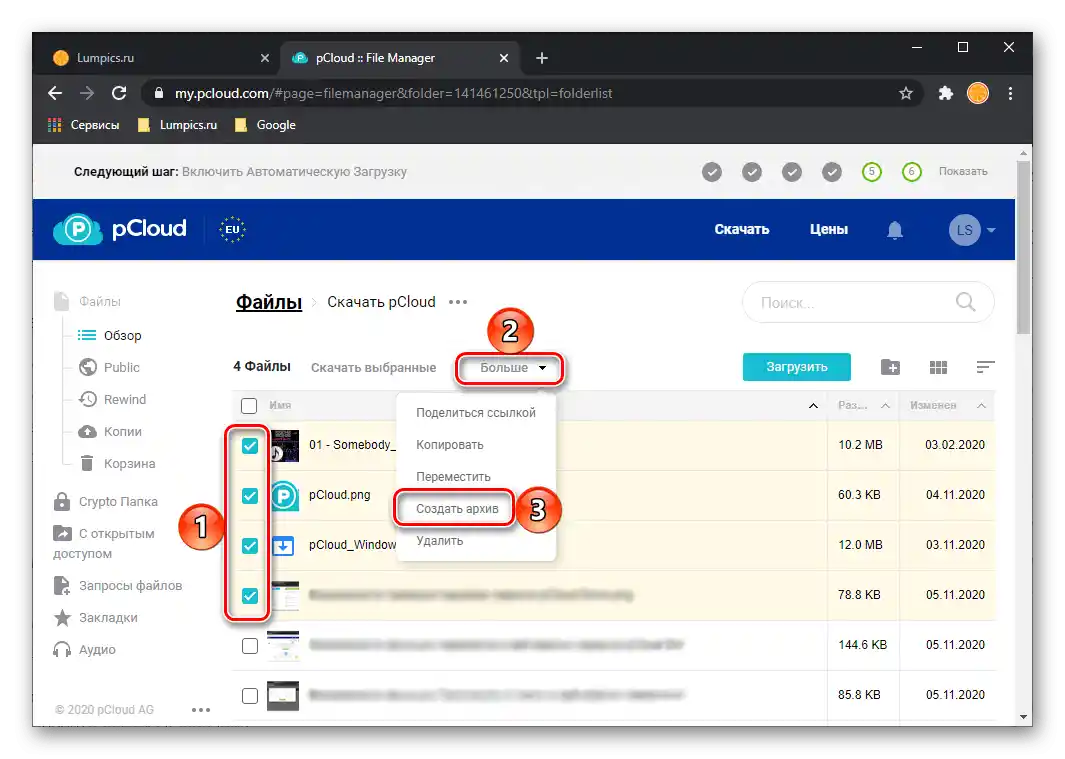Image resolution: width=1065 pixels, height=759 pixels.
Task: Sort by the Изменен column arrow
Action: pyautogui.click(x=981, y=406)
